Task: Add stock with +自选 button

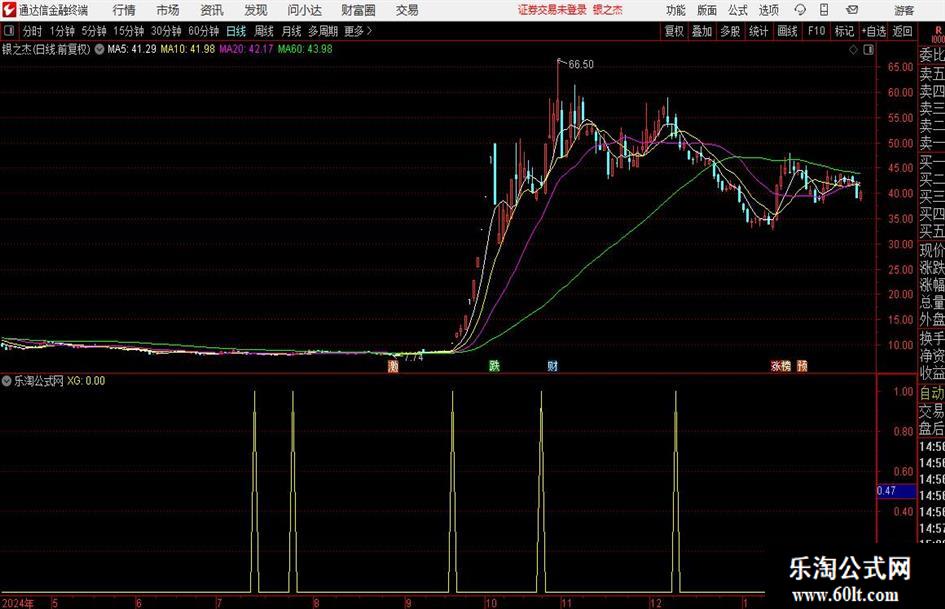Action: pos(873,31)
